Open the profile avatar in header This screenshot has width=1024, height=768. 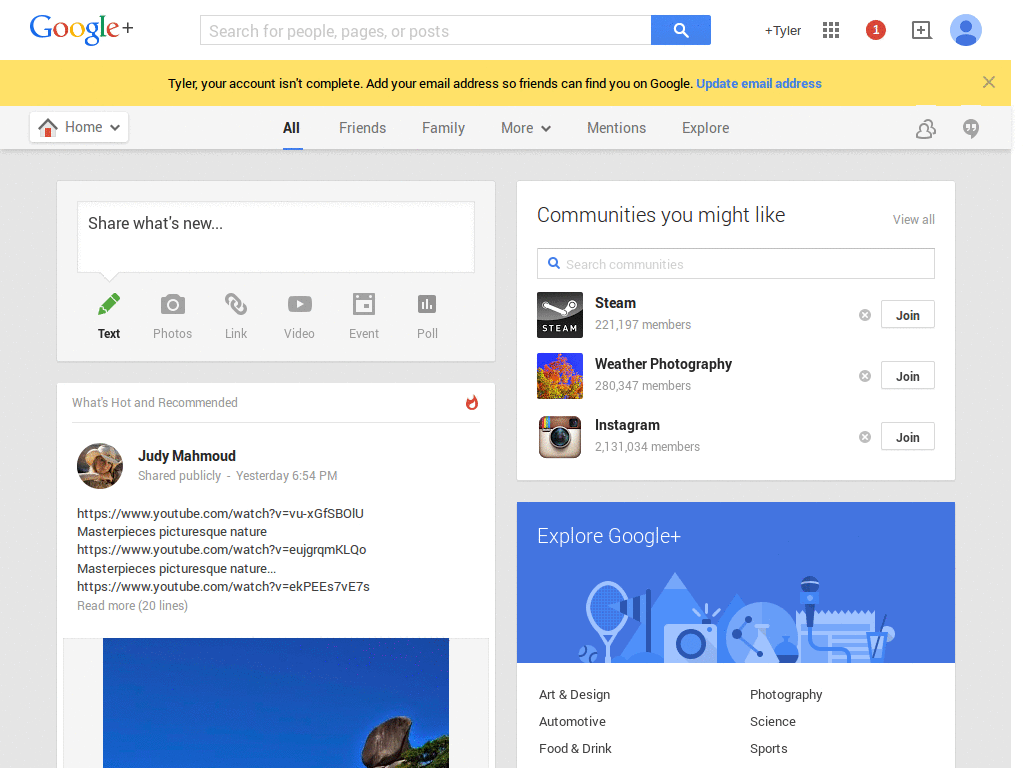pyautogui.click(x=965, y=30)
